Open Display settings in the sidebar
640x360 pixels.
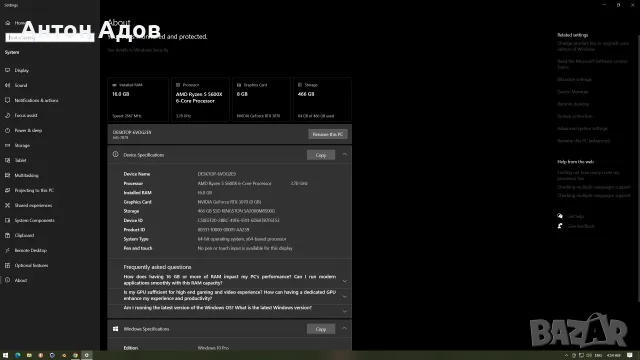tap(22, 70)
